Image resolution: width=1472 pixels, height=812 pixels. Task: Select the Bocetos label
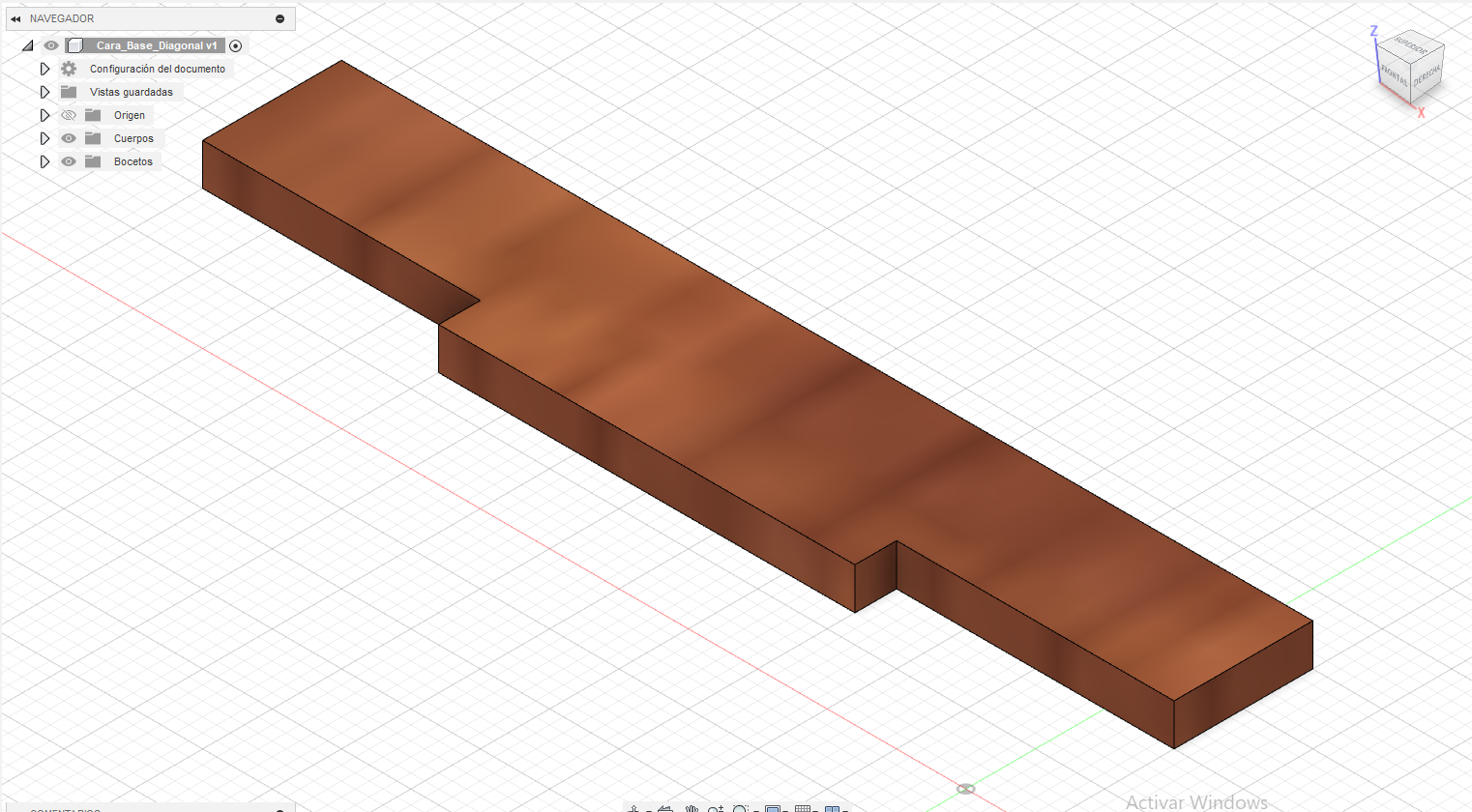pos(133,161)
